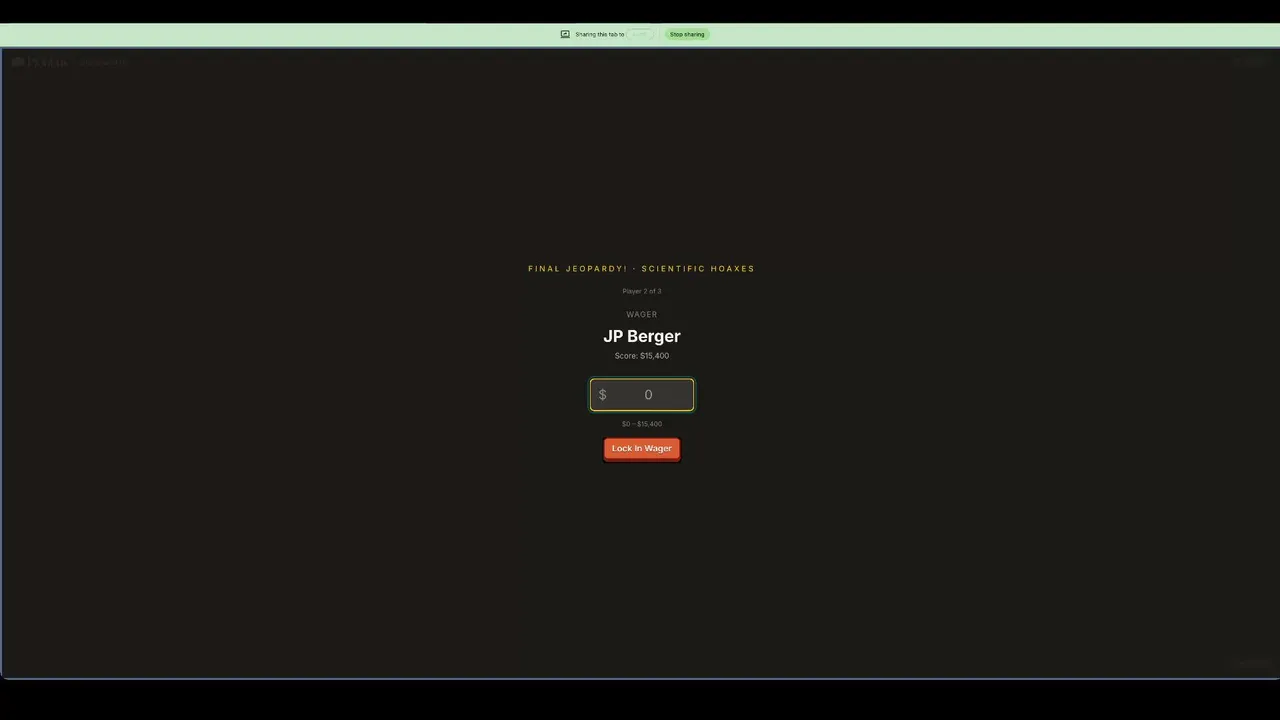Screen dimensions: 1280x720
Task: Click the "Sharing this tab to" text
Action: pos(600,34)
